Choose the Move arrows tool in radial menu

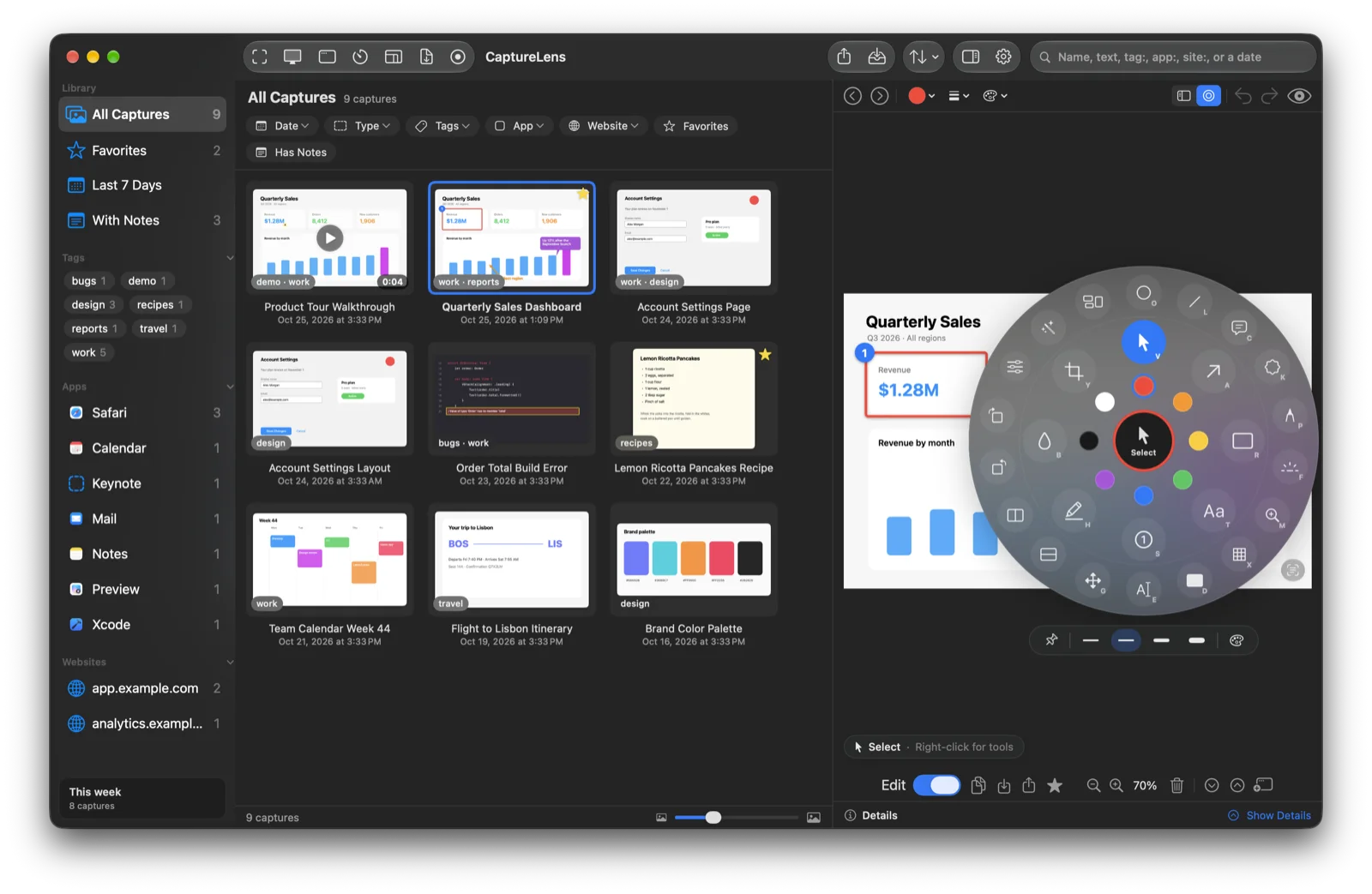coord(1092,580)
